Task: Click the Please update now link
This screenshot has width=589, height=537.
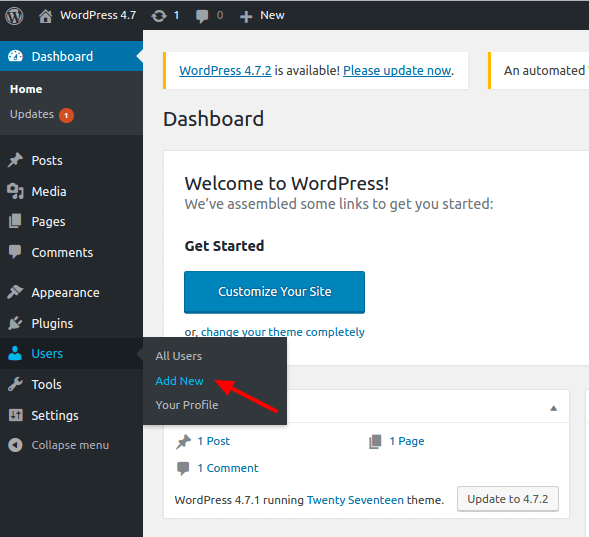Action: [x=397, y=71]
